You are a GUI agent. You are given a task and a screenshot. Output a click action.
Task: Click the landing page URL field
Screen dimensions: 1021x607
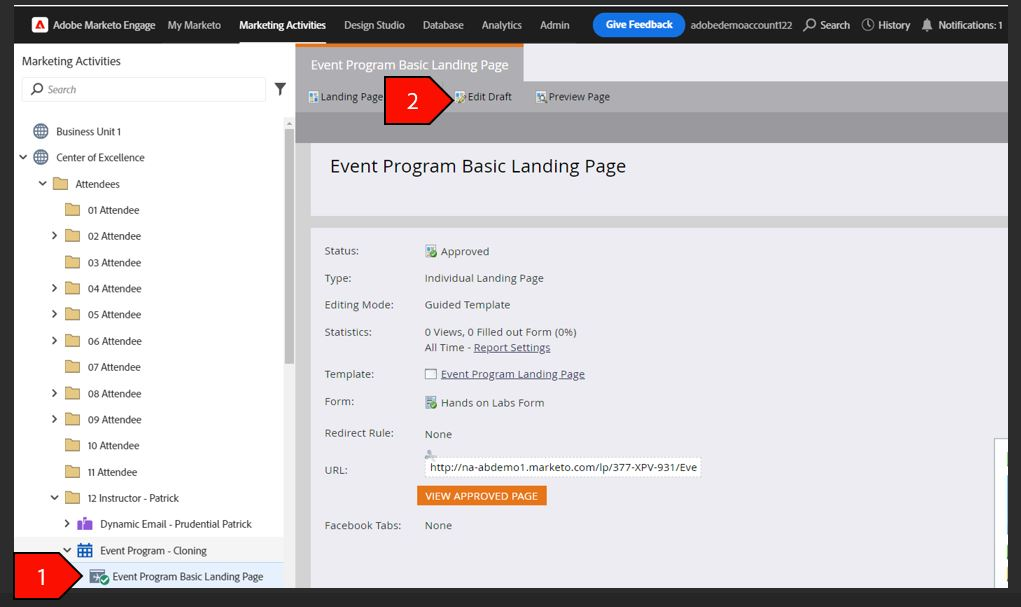563,467
